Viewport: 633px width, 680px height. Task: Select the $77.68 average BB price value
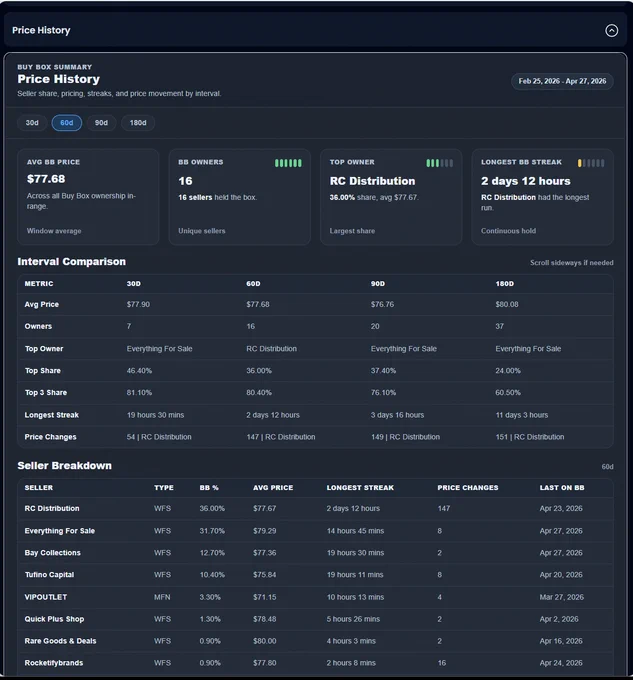[46, 179]
